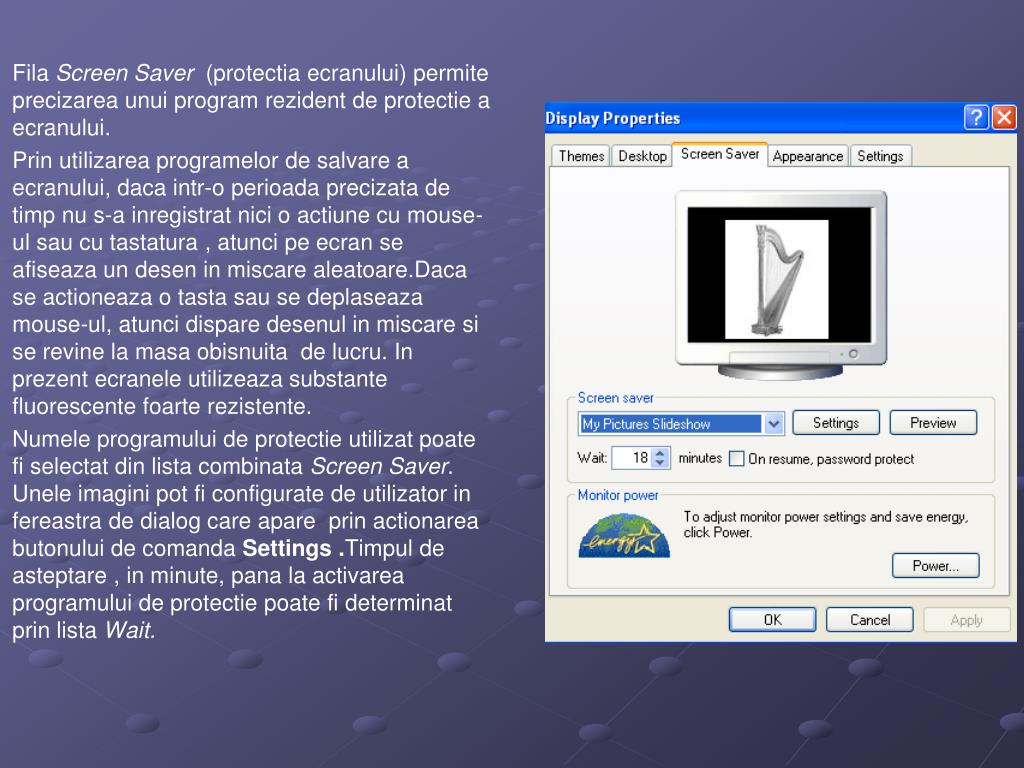Click the Help question mark title bar icon

976,118
